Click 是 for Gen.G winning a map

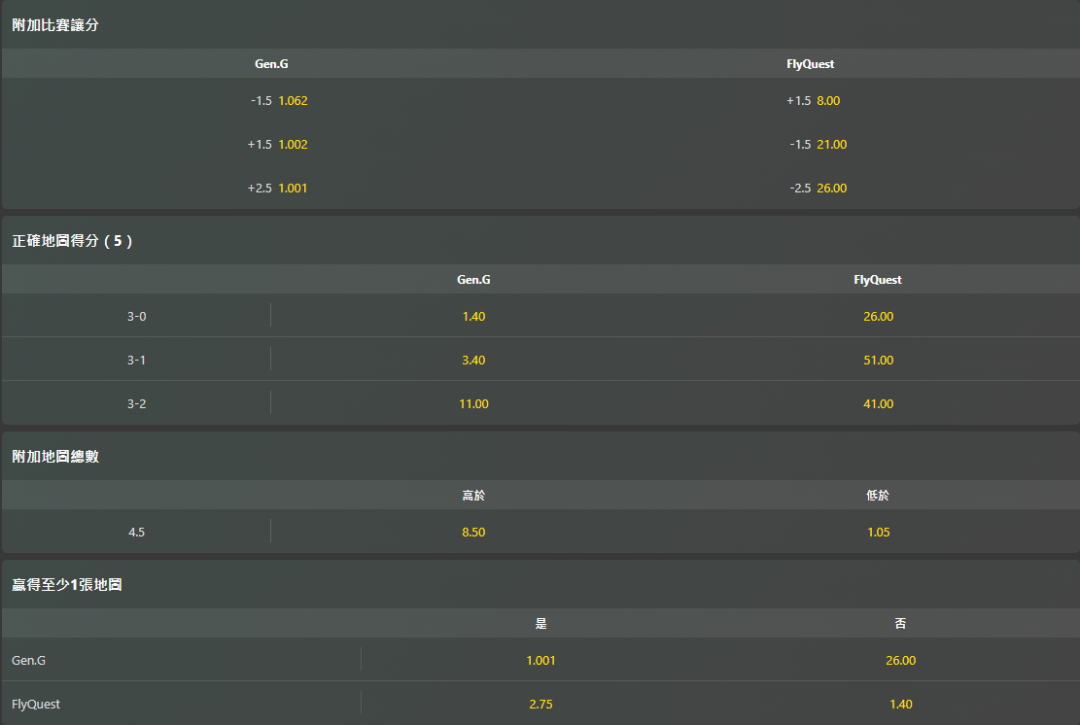(x=541, y=661)
